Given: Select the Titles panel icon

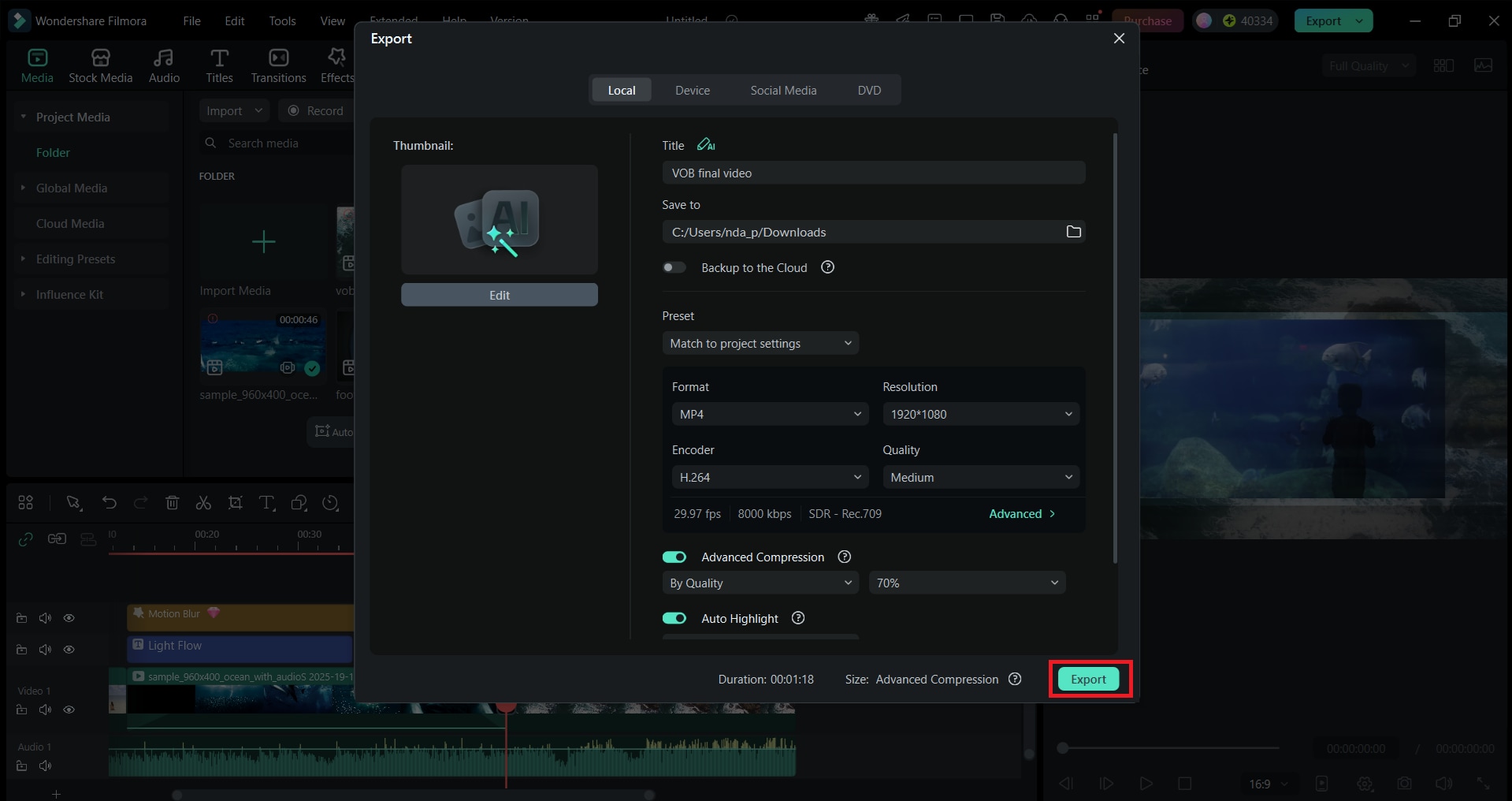Looking at the screenshot, I should pos(219,65).
